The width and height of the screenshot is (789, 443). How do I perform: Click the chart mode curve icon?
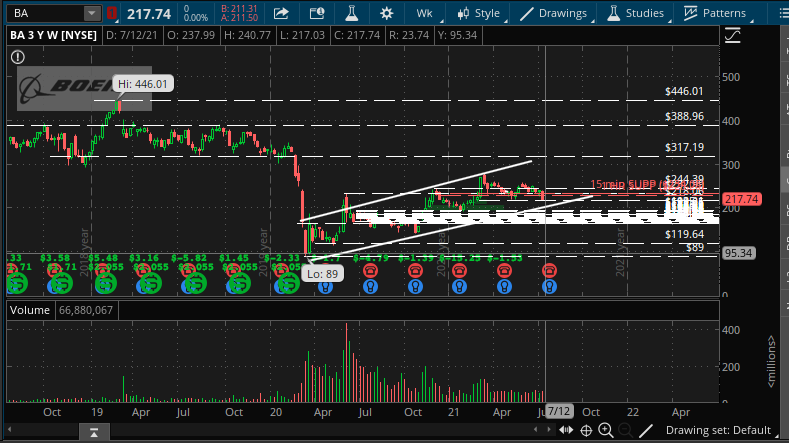pos(732,35)
